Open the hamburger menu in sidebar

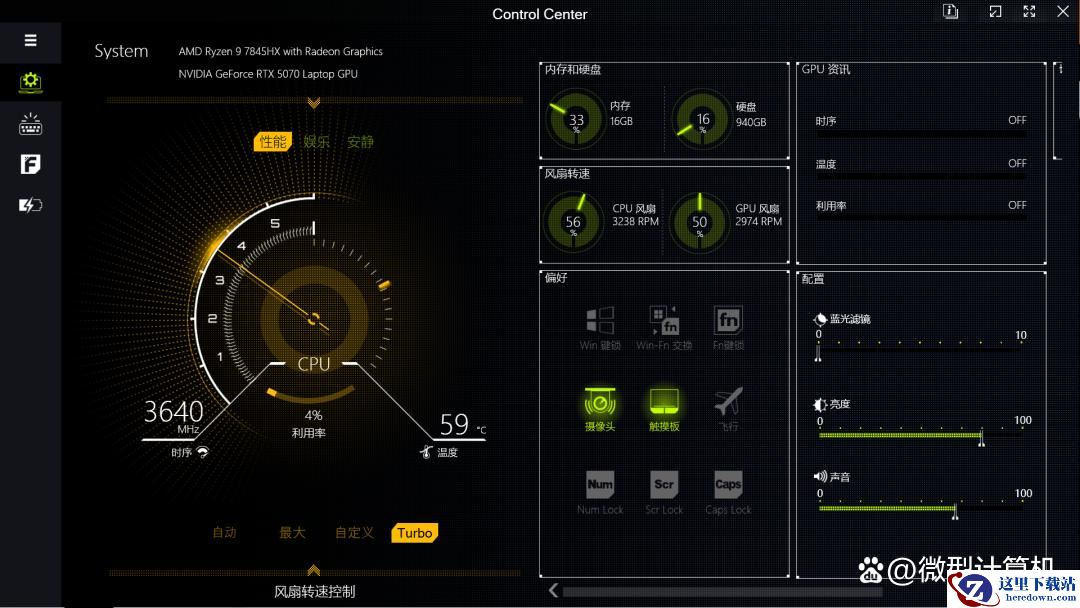(x=30, y=41)
